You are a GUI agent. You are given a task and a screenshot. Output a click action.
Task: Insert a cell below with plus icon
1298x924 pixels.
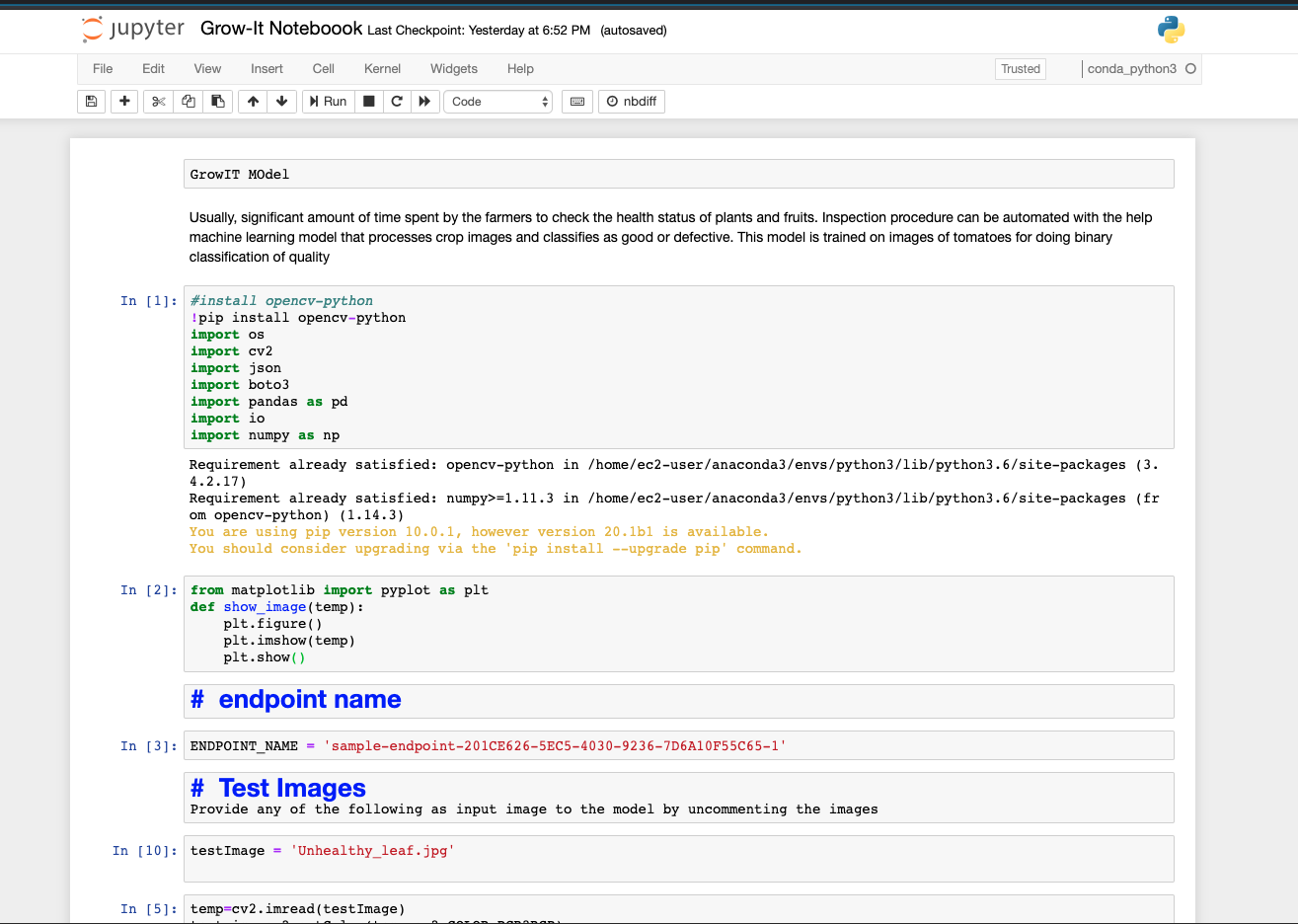pyautogui.click(x=124, y=102)
